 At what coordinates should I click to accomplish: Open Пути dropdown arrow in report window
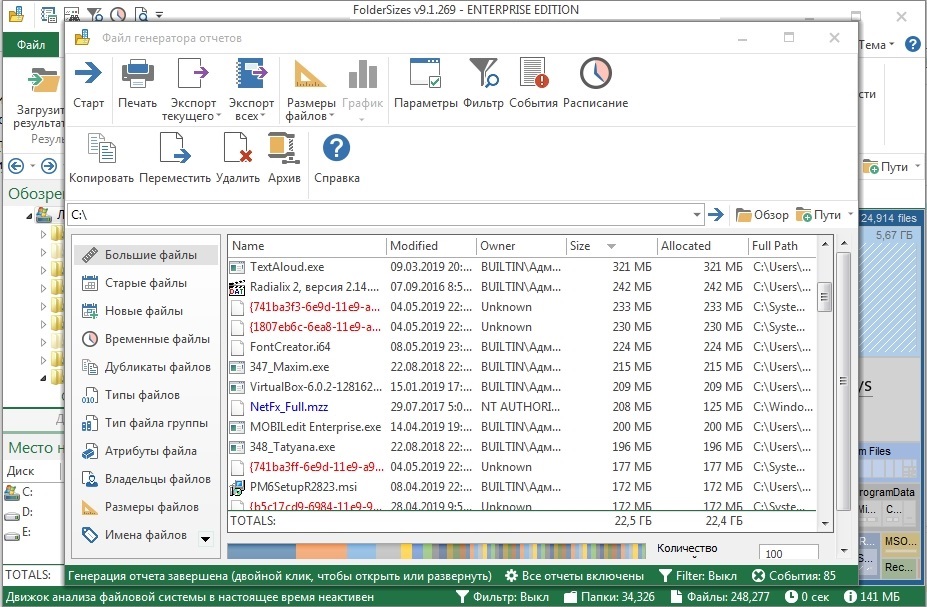(x=850, y=214)
